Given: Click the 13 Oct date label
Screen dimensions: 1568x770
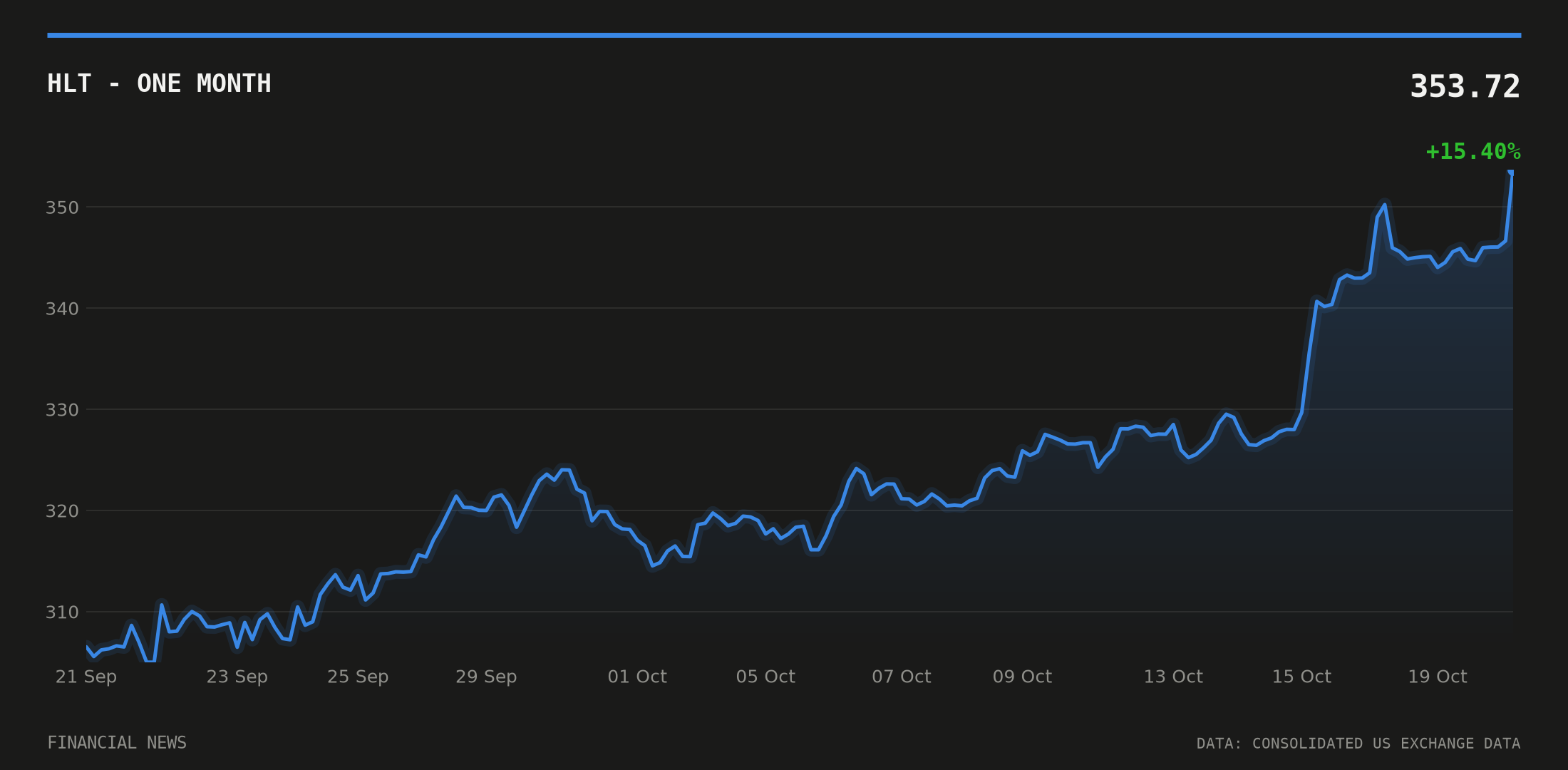Looking at the screenshot, I should click(1173, 677).
